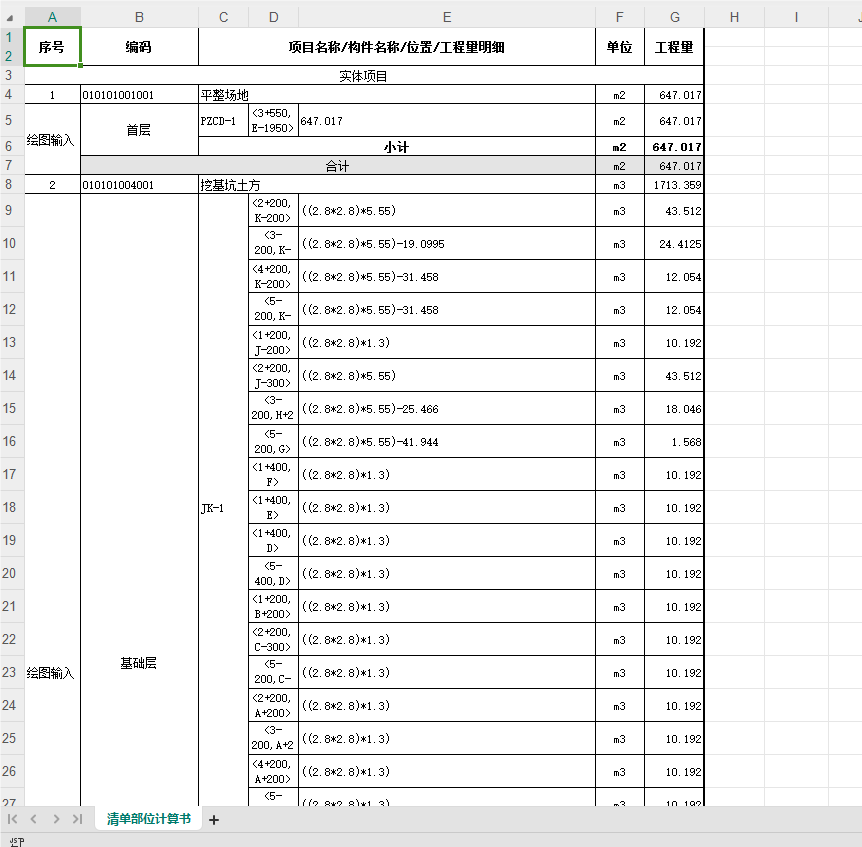This screenshot has width=862, height=847.
Task: Select position cell <4+200, A+200>
Action: tap(273, 771)
